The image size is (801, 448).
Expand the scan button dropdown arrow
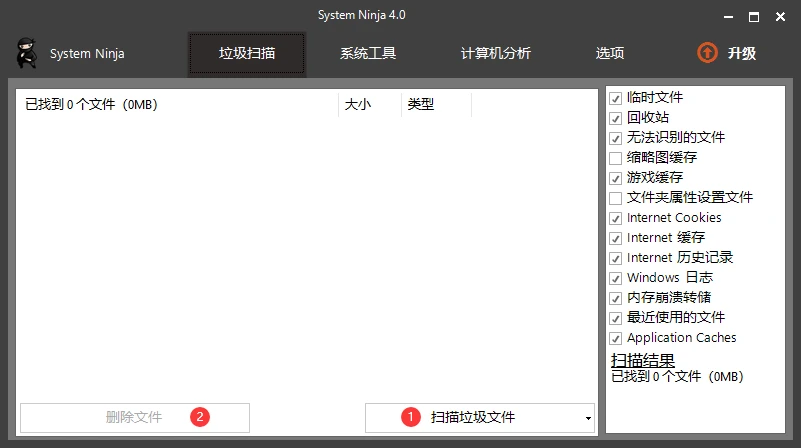coord(588,418)
